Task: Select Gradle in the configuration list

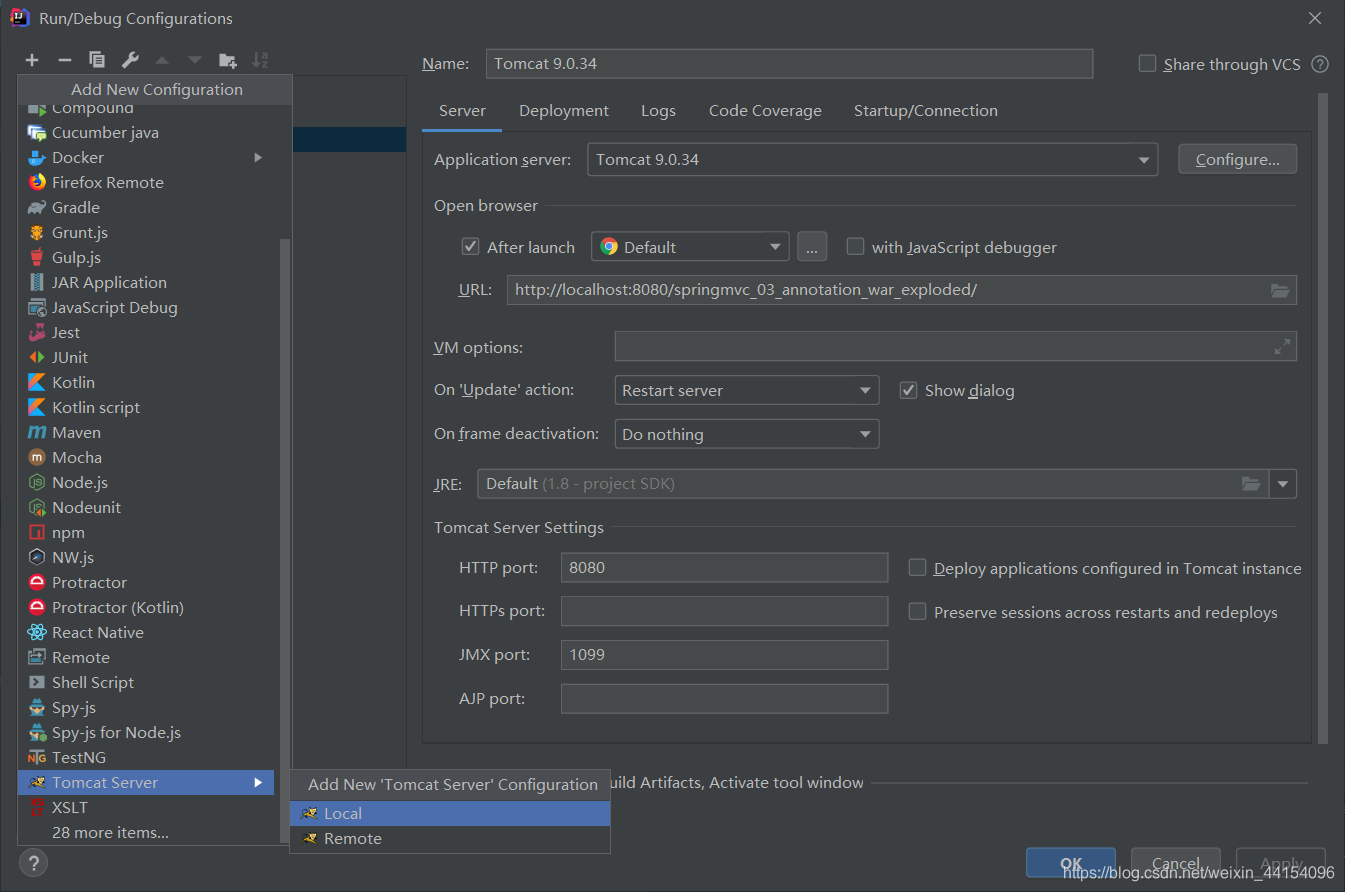Action: 146,207
